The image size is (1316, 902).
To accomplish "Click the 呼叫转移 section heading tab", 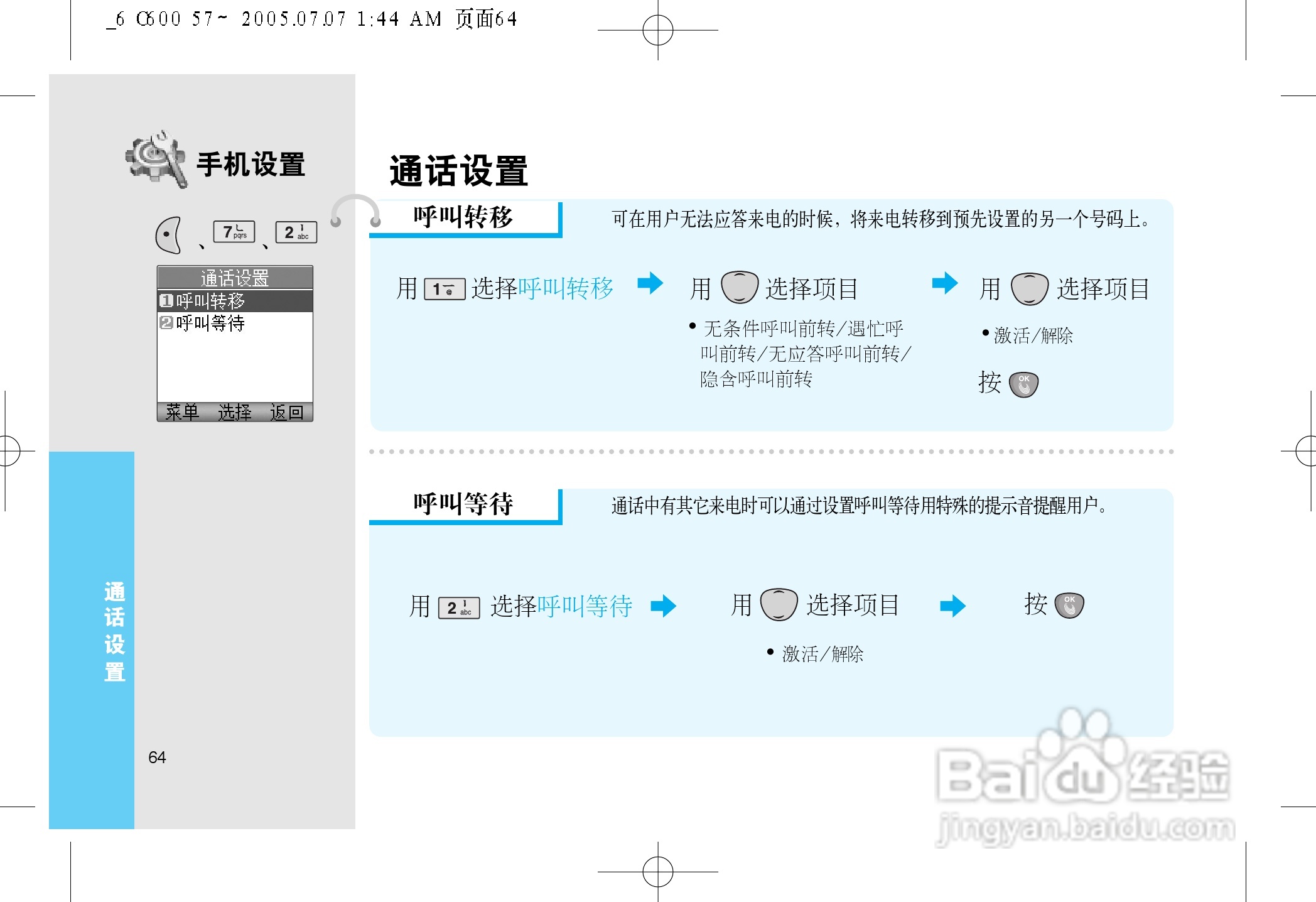I will pos(463,217).
